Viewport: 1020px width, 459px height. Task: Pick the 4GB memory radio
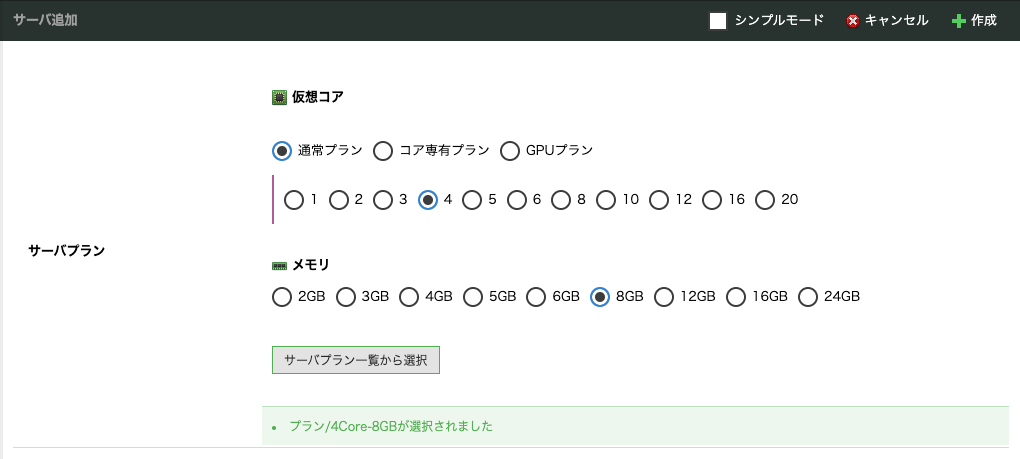(409, 297)
